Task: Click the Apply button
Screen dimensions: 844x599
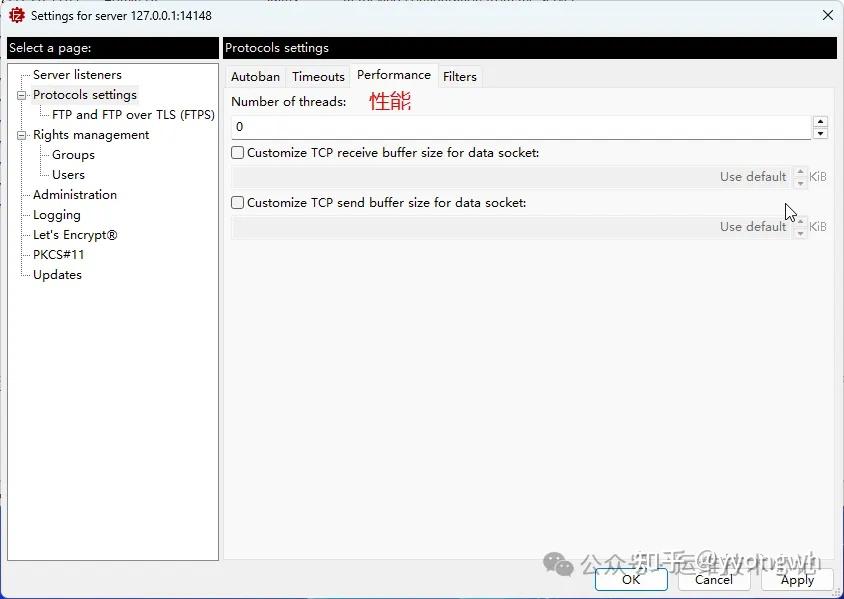Action: tap(797, 579)
